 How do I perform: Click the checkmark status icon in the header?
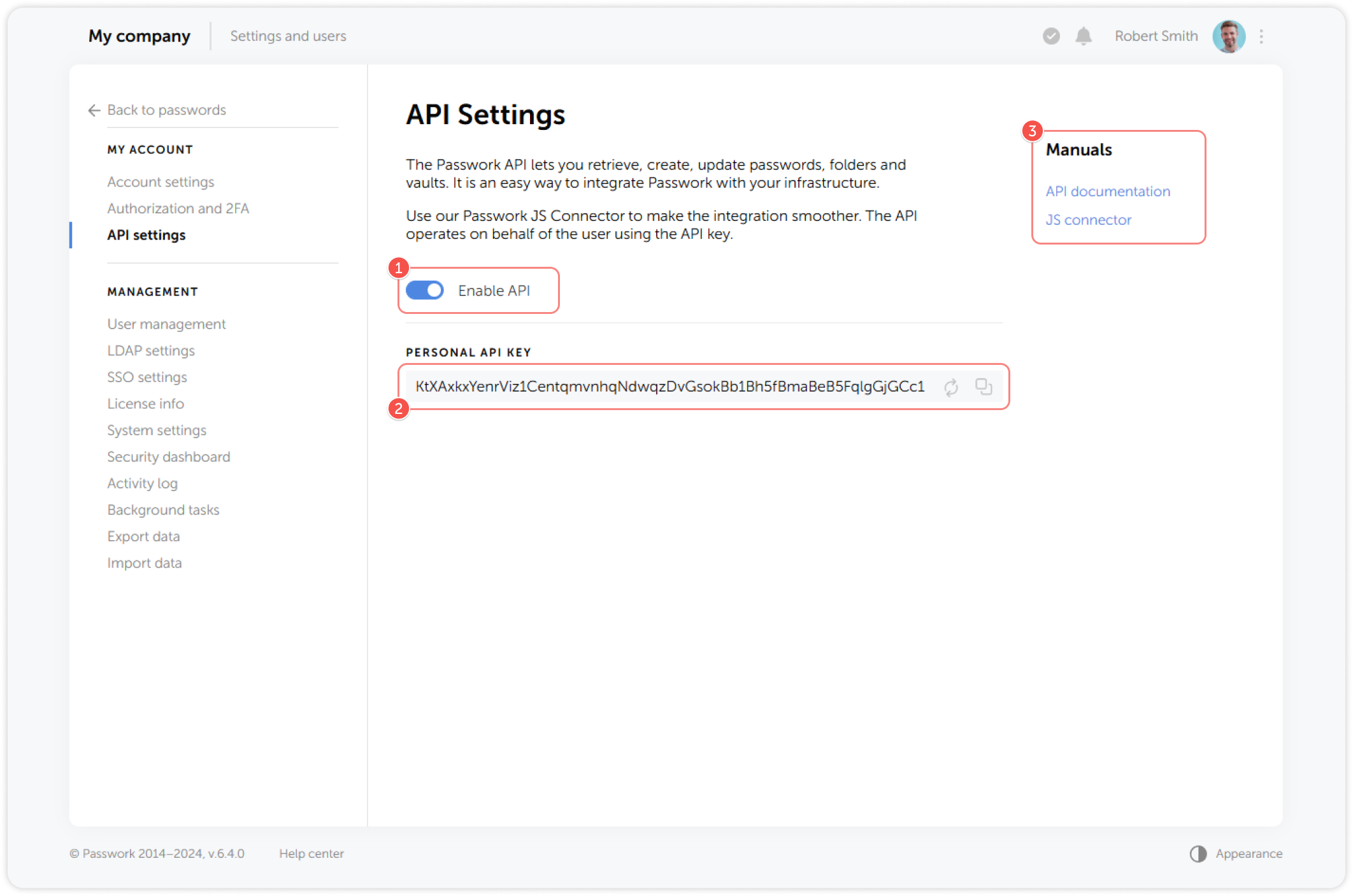[x=1050, y=36]
